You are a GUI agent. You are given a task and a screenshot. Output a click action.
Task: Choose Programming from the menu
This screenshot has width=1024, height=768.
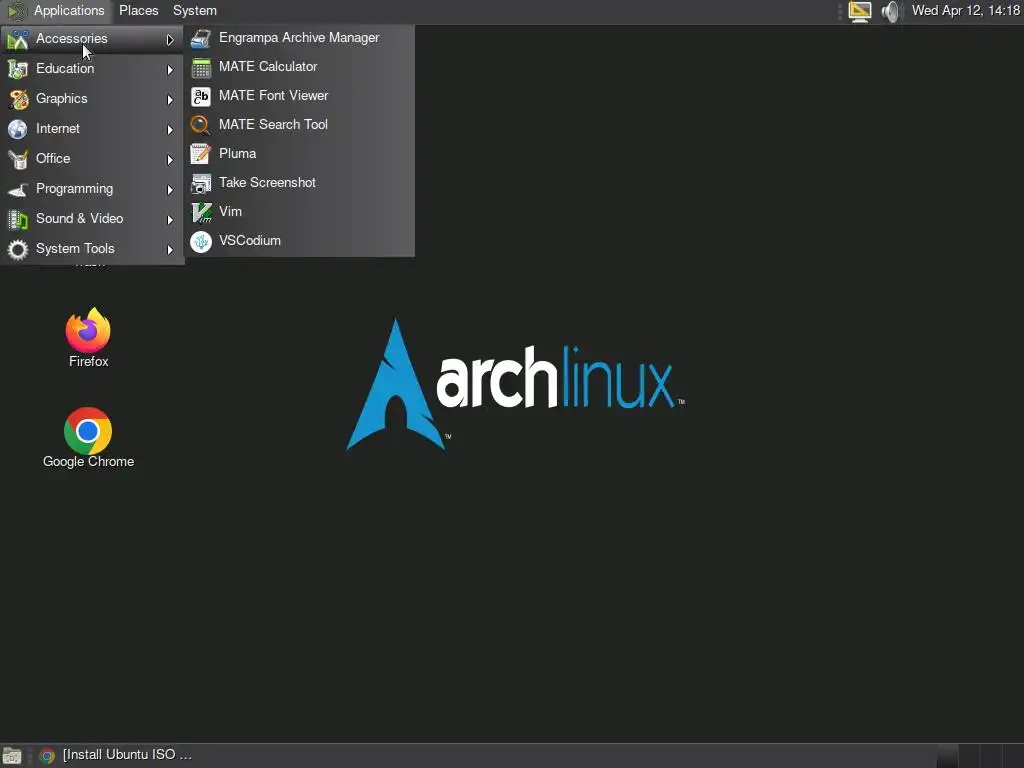(x=74, y=189)
